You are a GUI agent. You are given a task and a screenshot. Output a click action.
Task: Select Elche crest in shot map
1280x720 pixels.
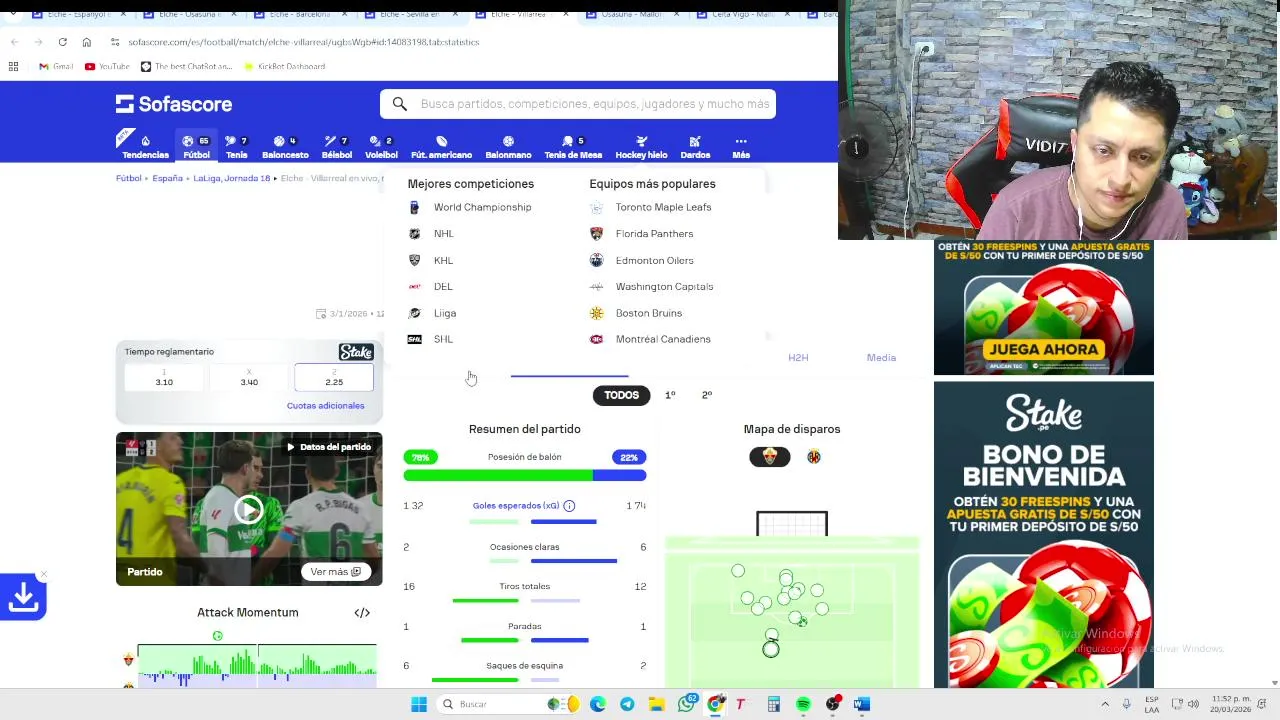(770, 457)
